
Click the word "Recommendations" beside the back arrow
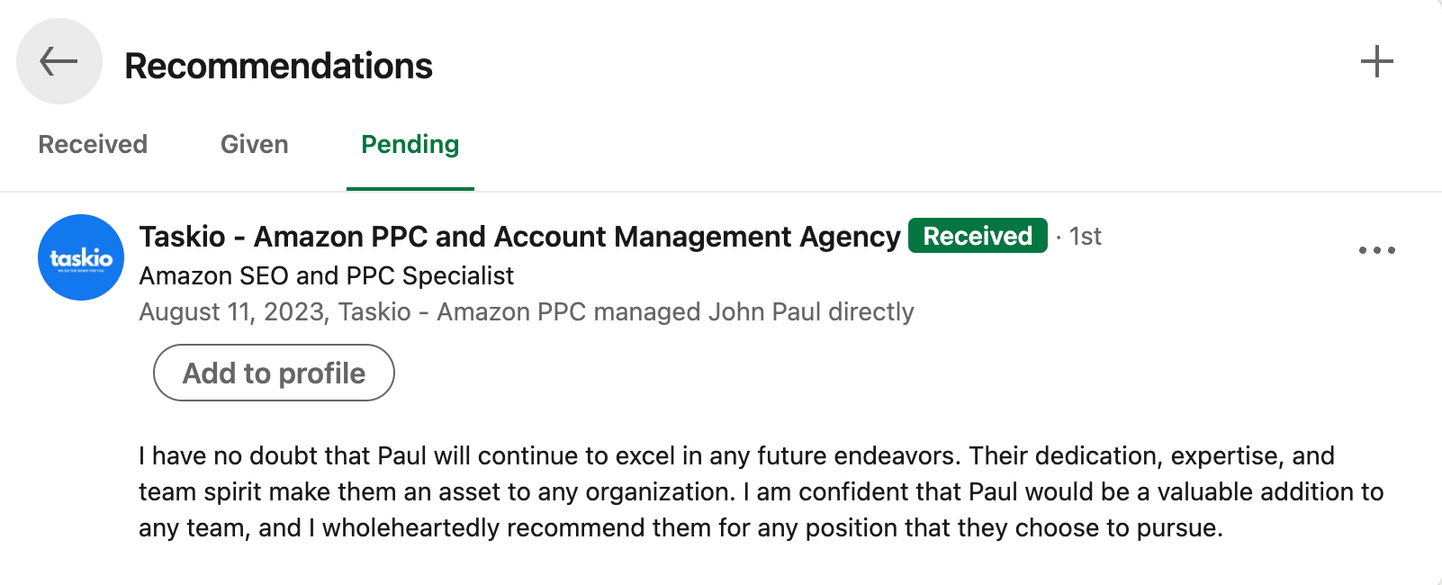click(x=278, y=66)
